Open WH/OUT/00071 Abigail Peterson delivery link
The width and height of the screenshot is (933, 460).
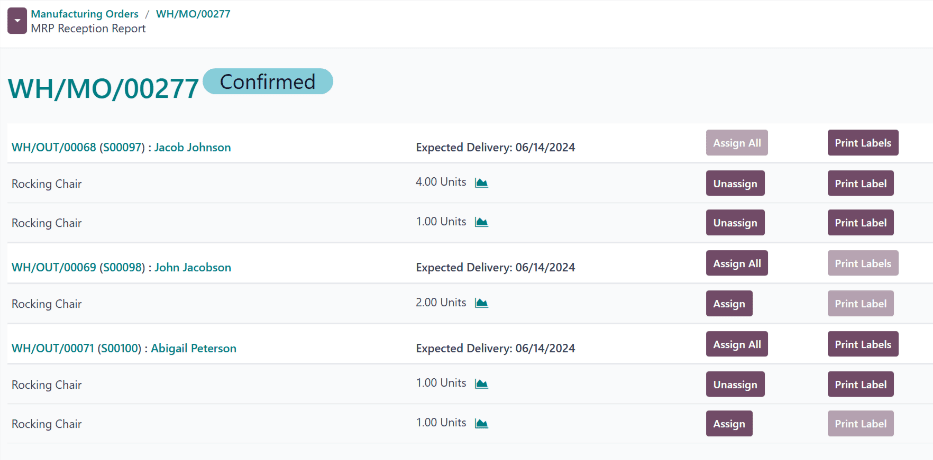[124, 348]
